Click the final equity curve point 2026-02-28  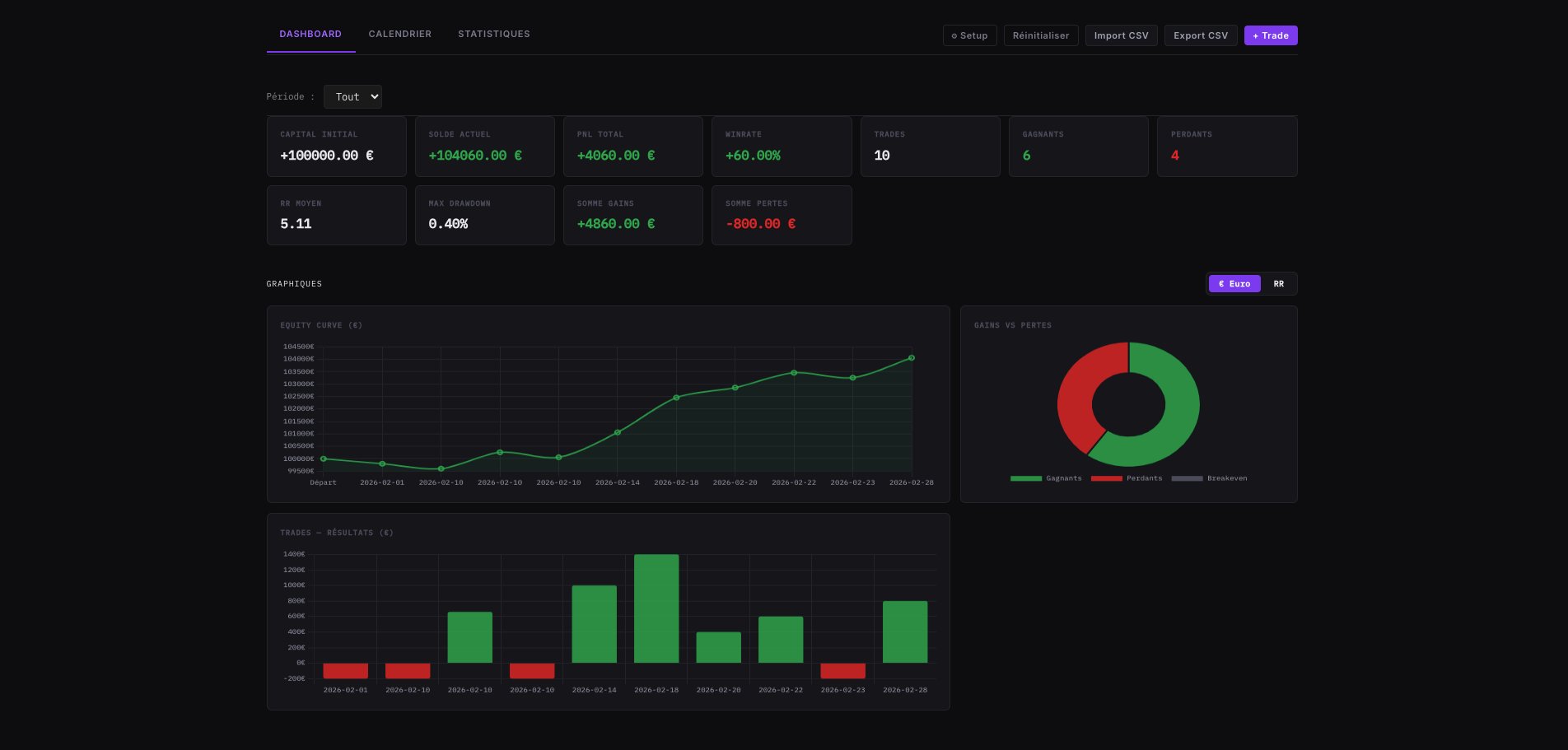[x=911, y=358]
